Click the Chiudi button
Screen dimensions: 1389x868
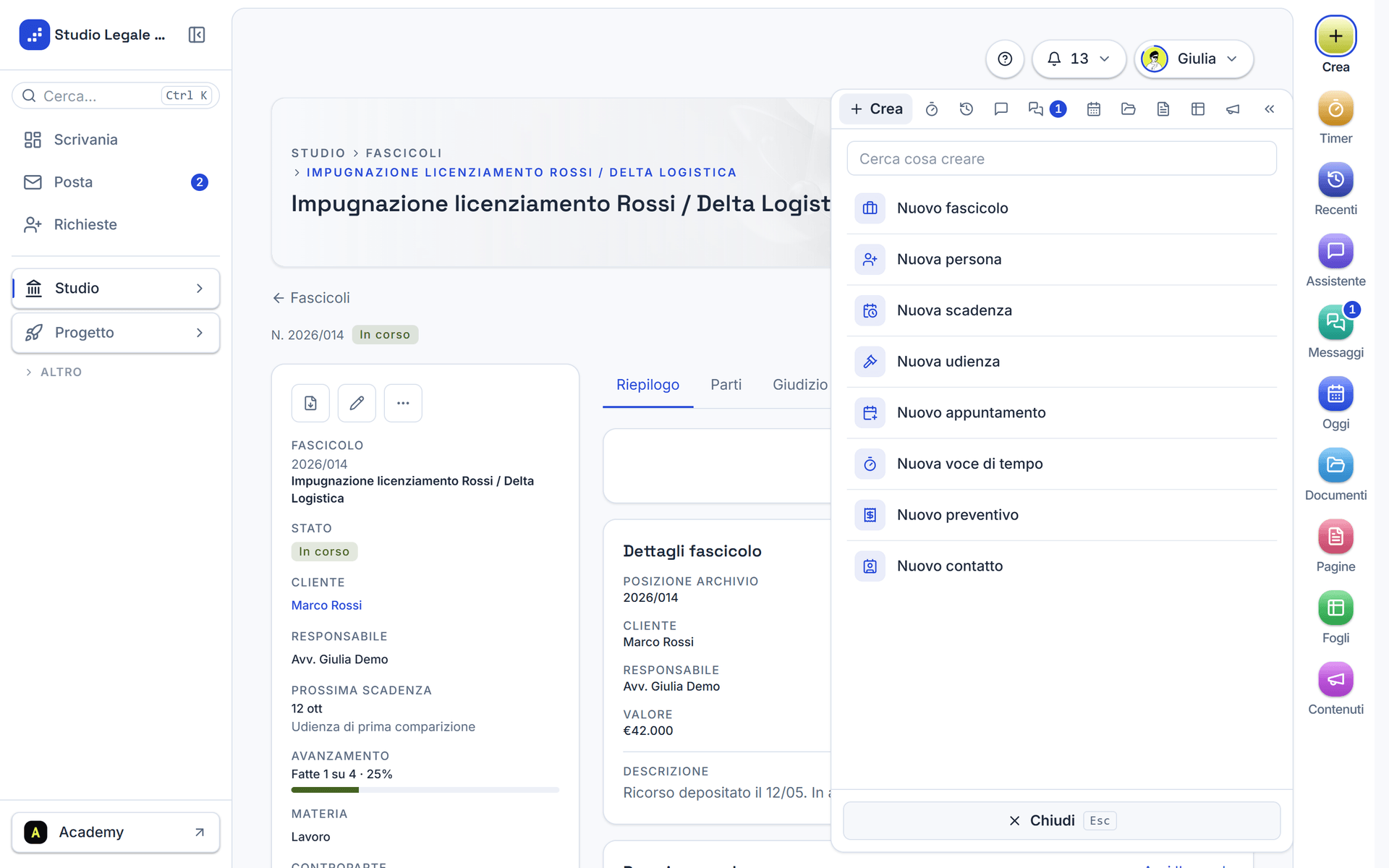pos(1061,820)
